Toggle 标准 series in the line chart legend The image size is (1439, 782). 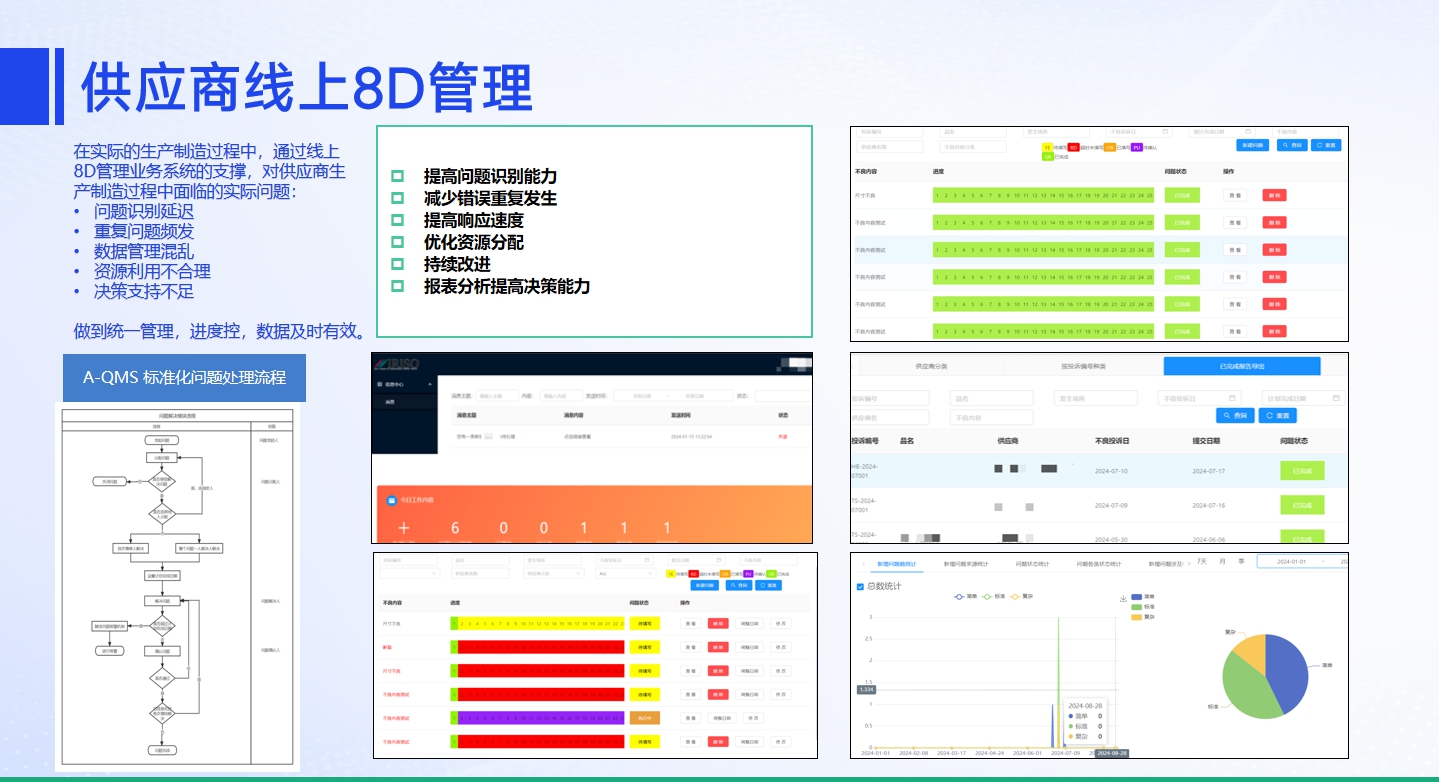point(994,596)
